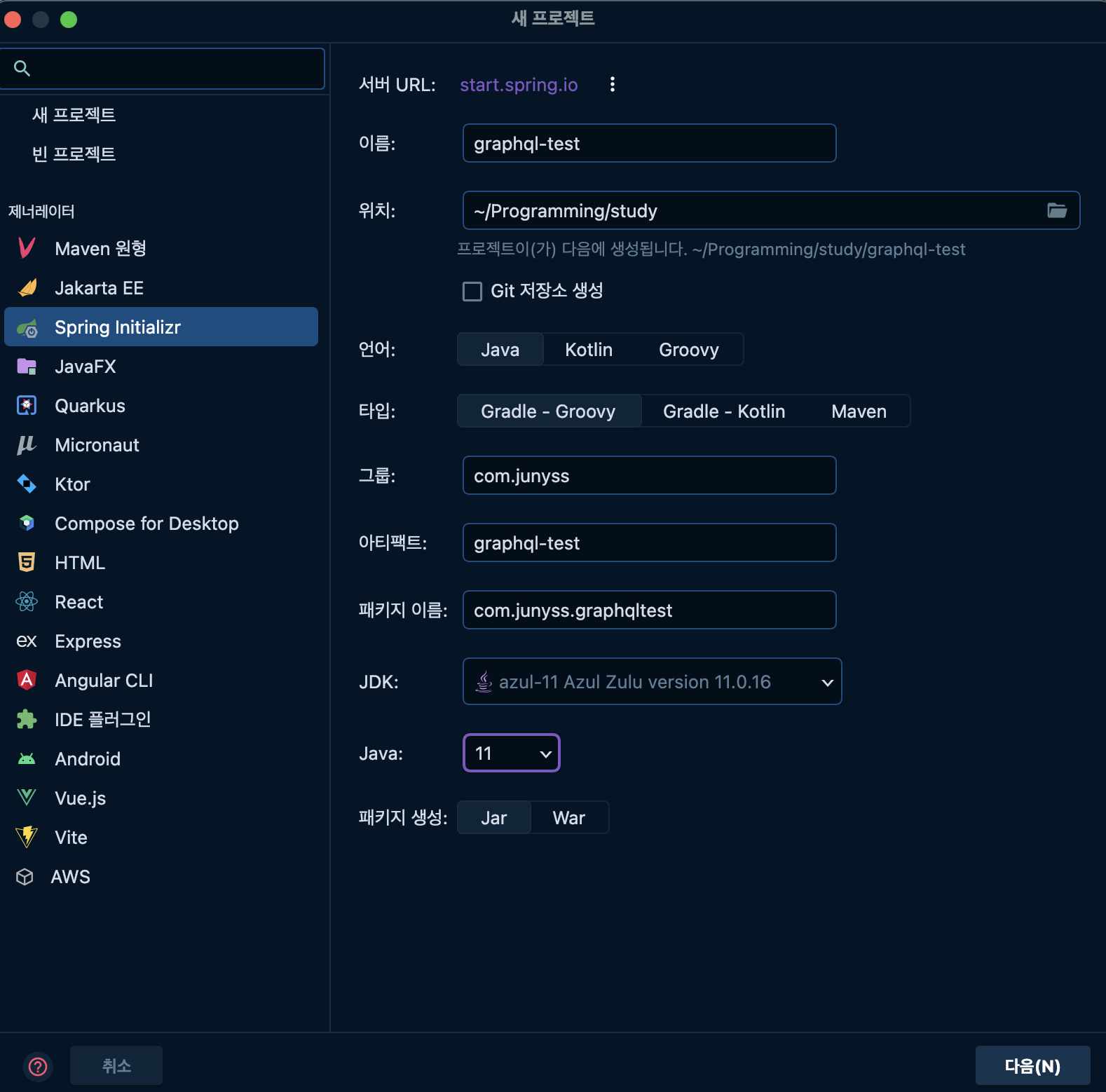Select the Ktor generator label
1106x1092 pixels.
point(72,484)
